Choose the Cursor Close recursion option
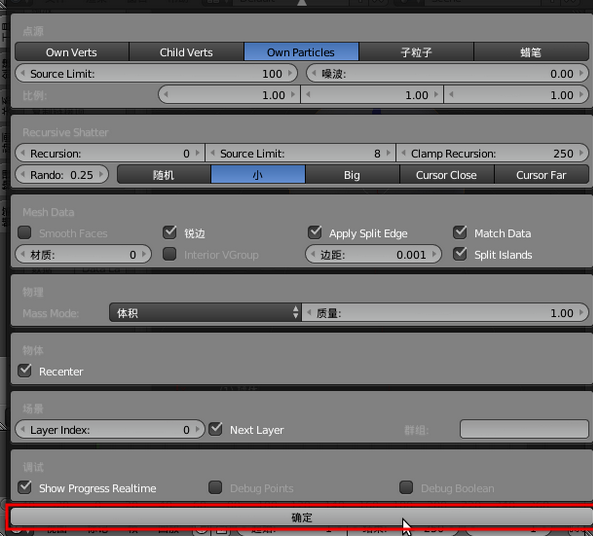 446,175
